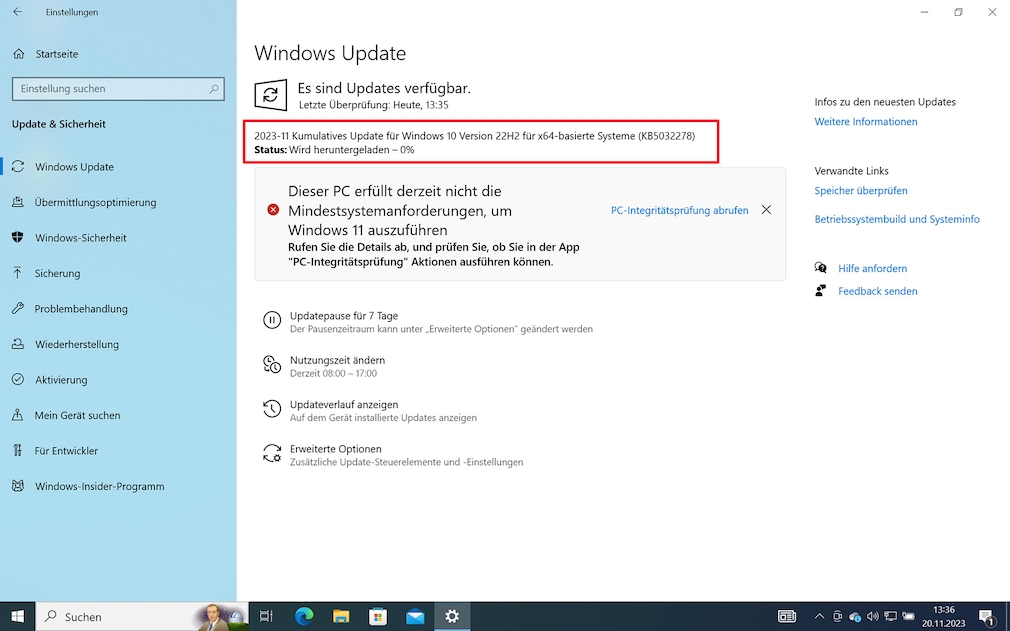Expand hidden system tray icons
This screenshot has width=1010, height=631.
(x=819, y=616)
